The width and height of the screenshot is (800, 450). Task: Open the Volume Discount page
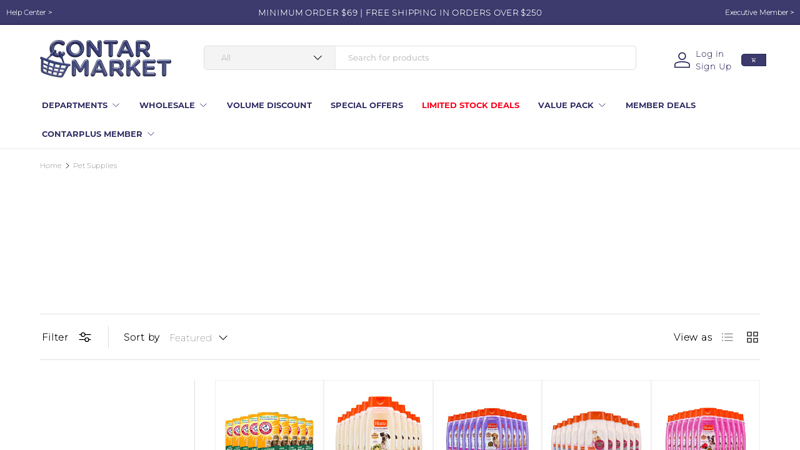click(x=269, y=105)
